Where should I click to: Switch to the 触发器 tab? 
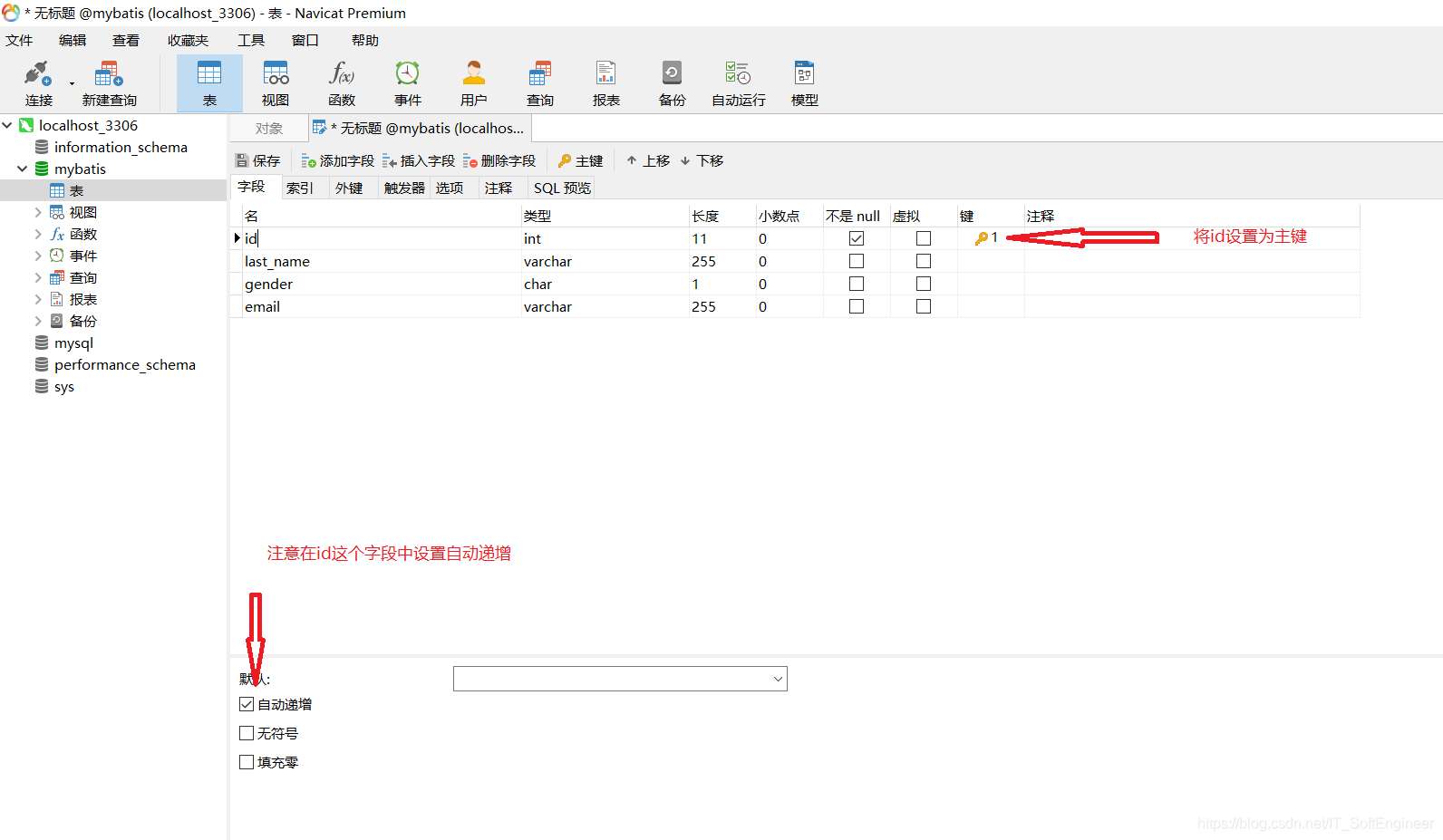(404, 188)
